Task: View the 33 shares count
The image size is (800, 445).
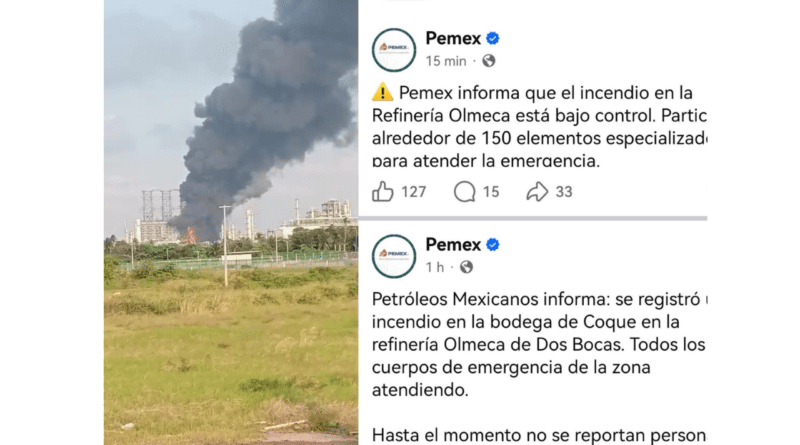Action: click(x=564, y=192)
